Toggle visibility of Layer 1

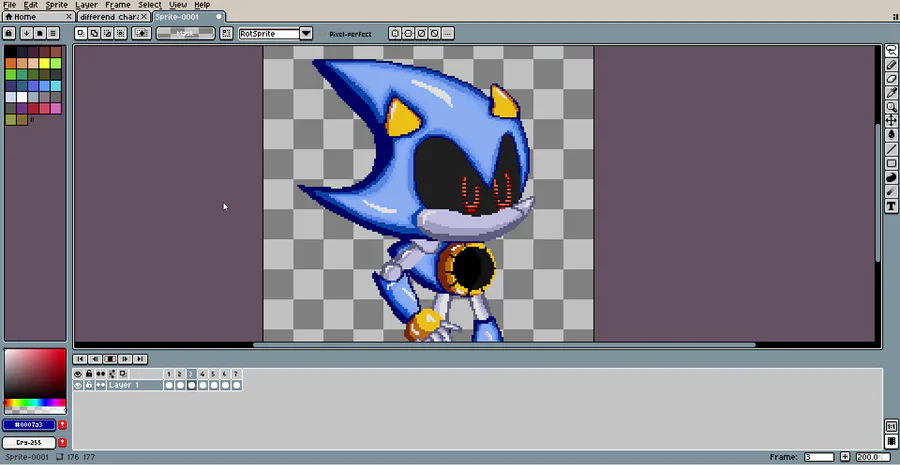[x=78, y=385]
